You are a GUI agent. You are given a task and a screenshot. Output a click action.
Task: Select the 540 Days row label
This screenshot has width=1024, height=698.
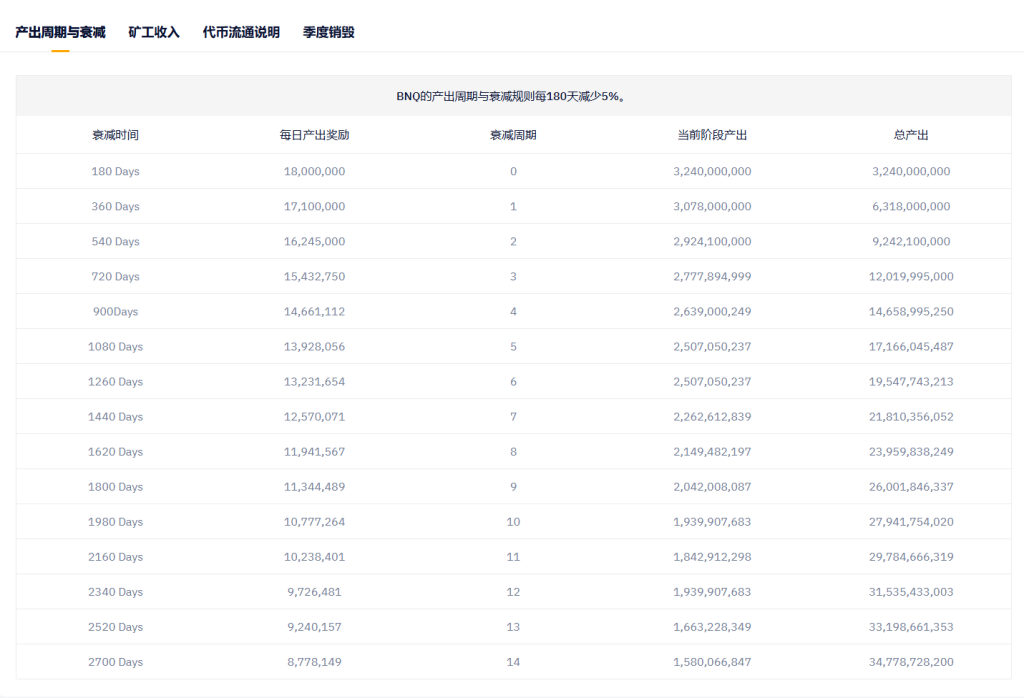(x=116, y=242)
